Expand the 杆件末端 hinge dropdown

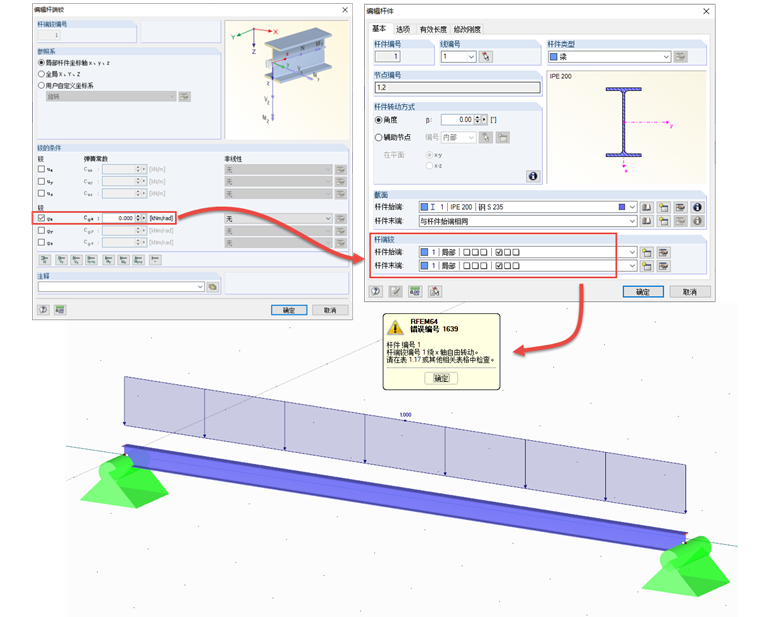tap(632, 266)
